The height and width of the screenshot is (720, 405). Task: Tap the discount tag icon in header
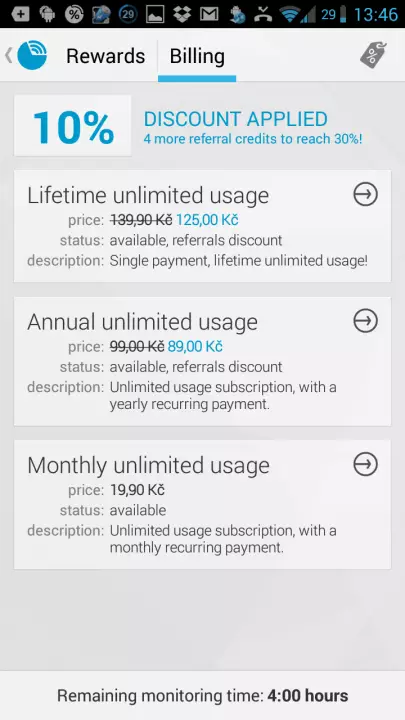tap(373, 55)
